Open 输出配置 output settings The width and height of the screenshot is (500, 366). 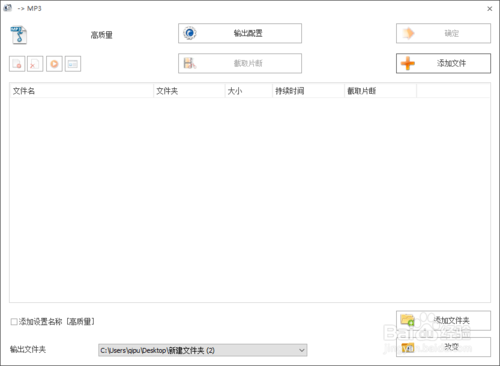coord(240,33)
